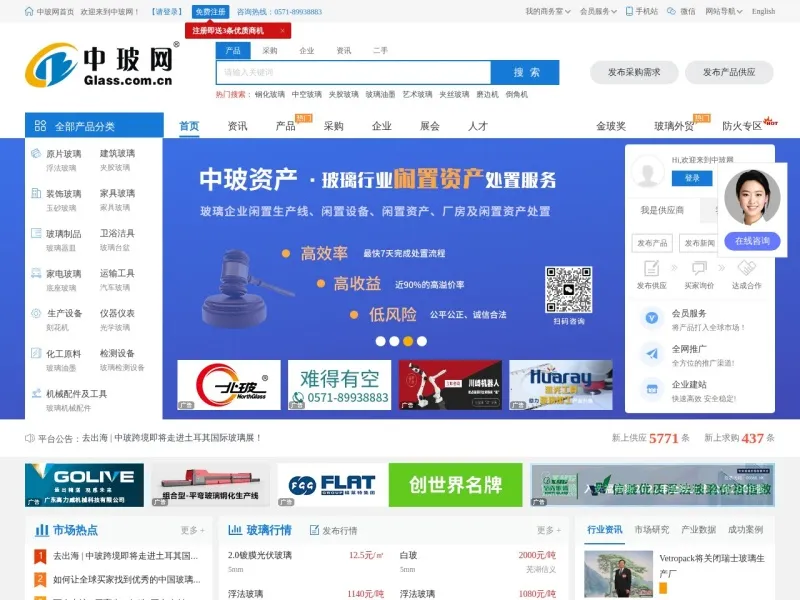Click the 发布供应 document icon
Viewport: 800px width, 600px height.
click(x=652, y=268)
